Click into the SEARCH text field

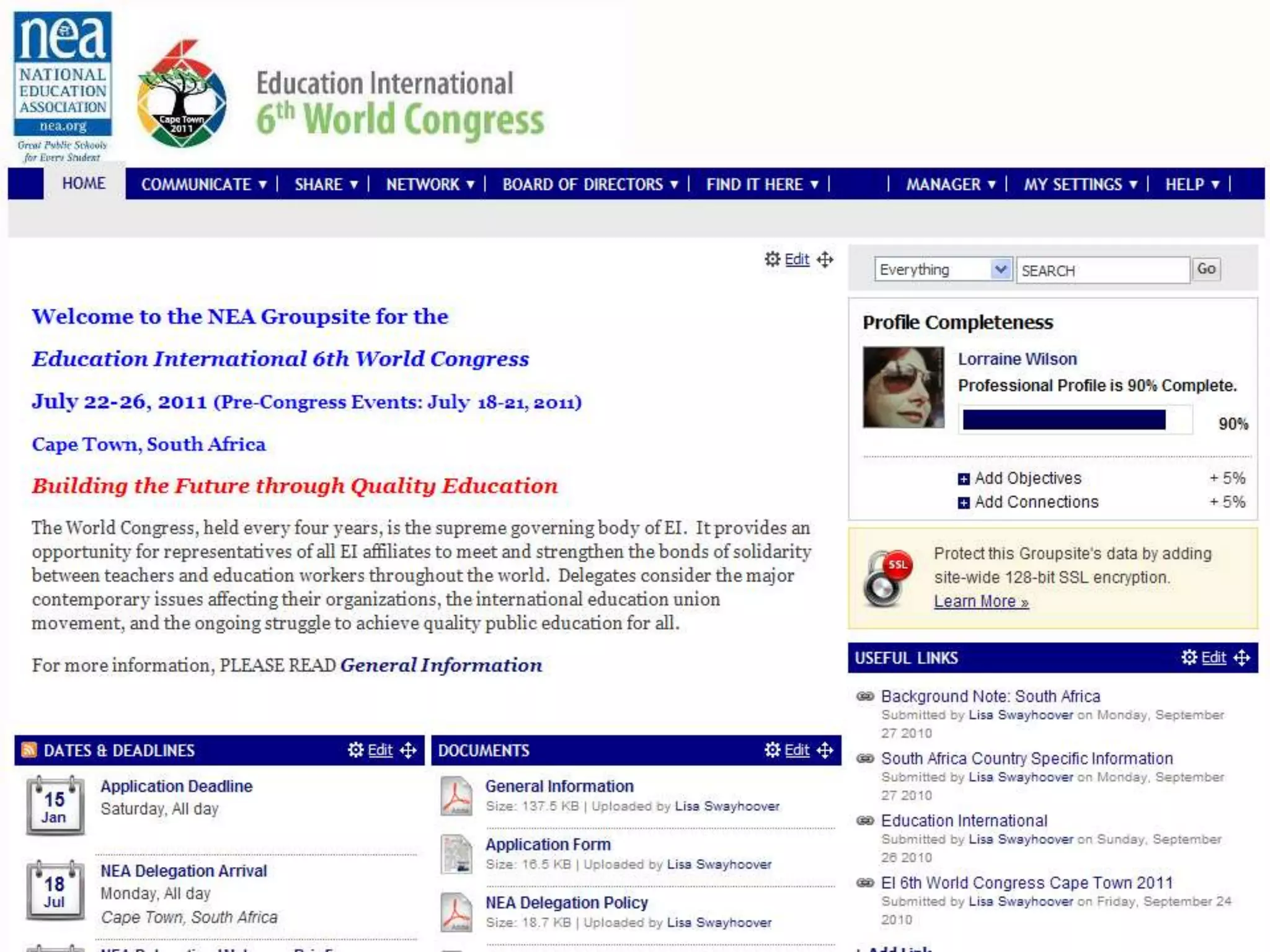(1102, 271)
